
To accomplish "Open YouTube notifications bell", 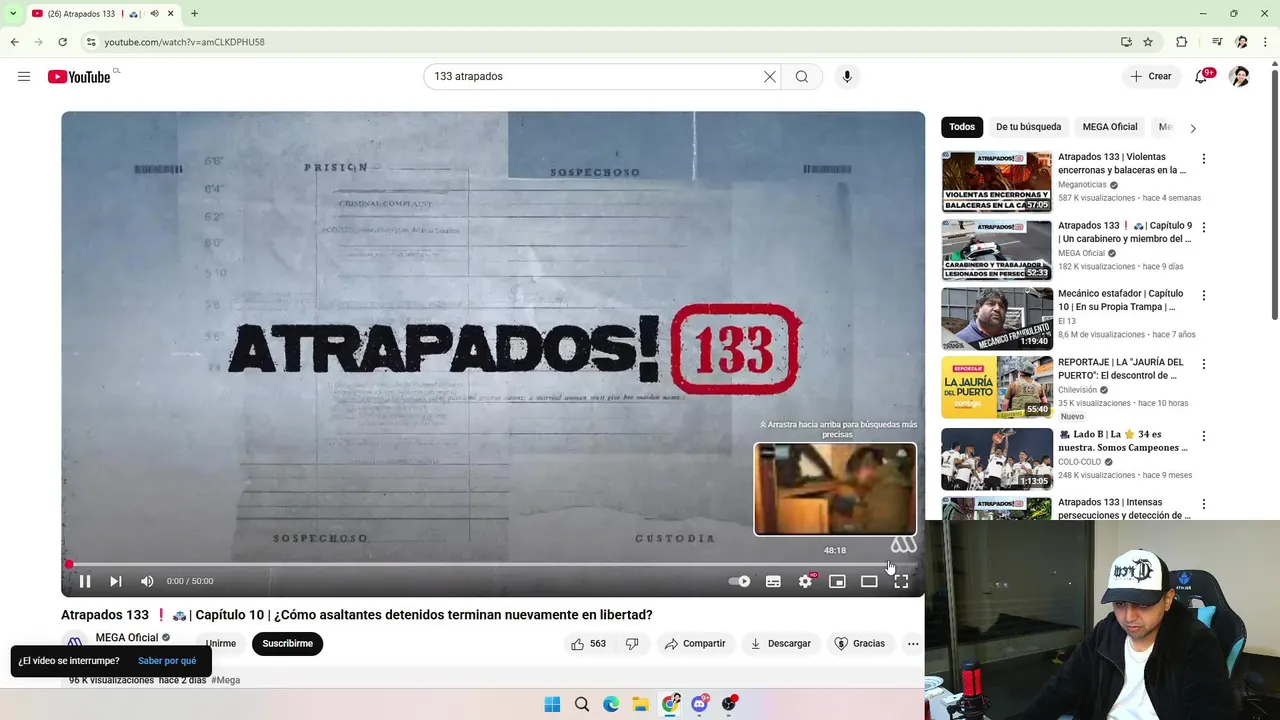I will pos(1201,76).
